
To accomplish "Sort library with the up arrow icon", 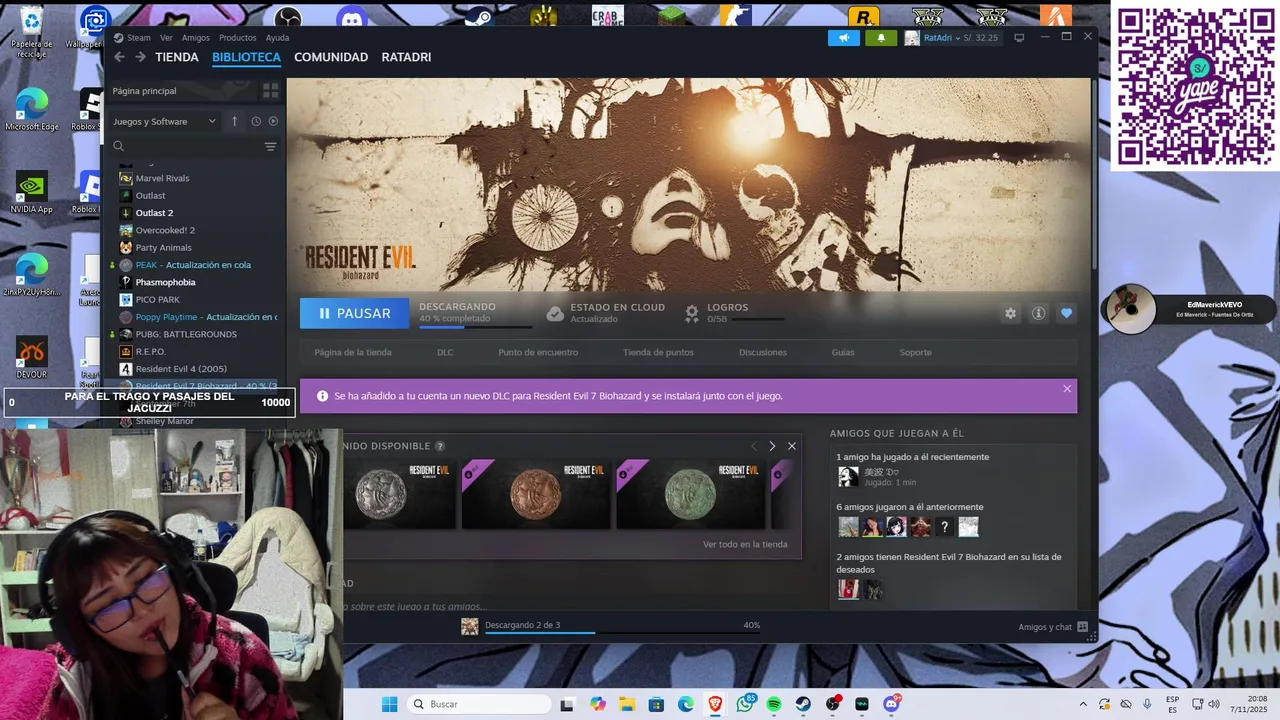I will 234,121.
